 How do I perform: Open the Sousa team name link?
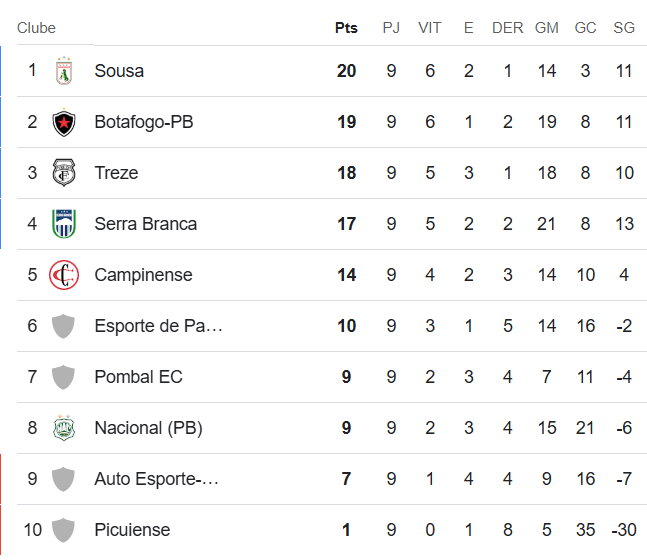coord(119,71)
